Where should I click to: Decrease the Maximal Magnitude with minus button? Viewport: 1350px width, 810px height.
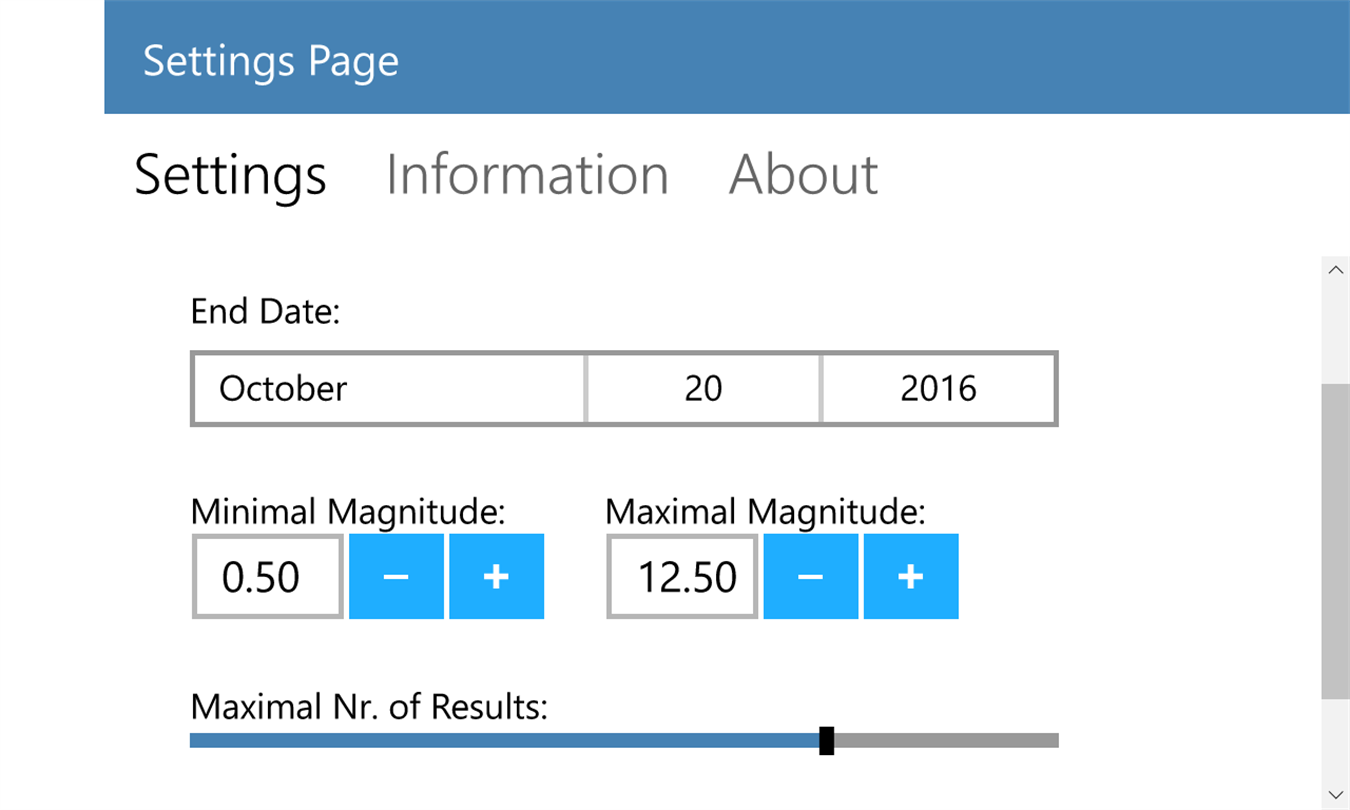tap(810, 576)
